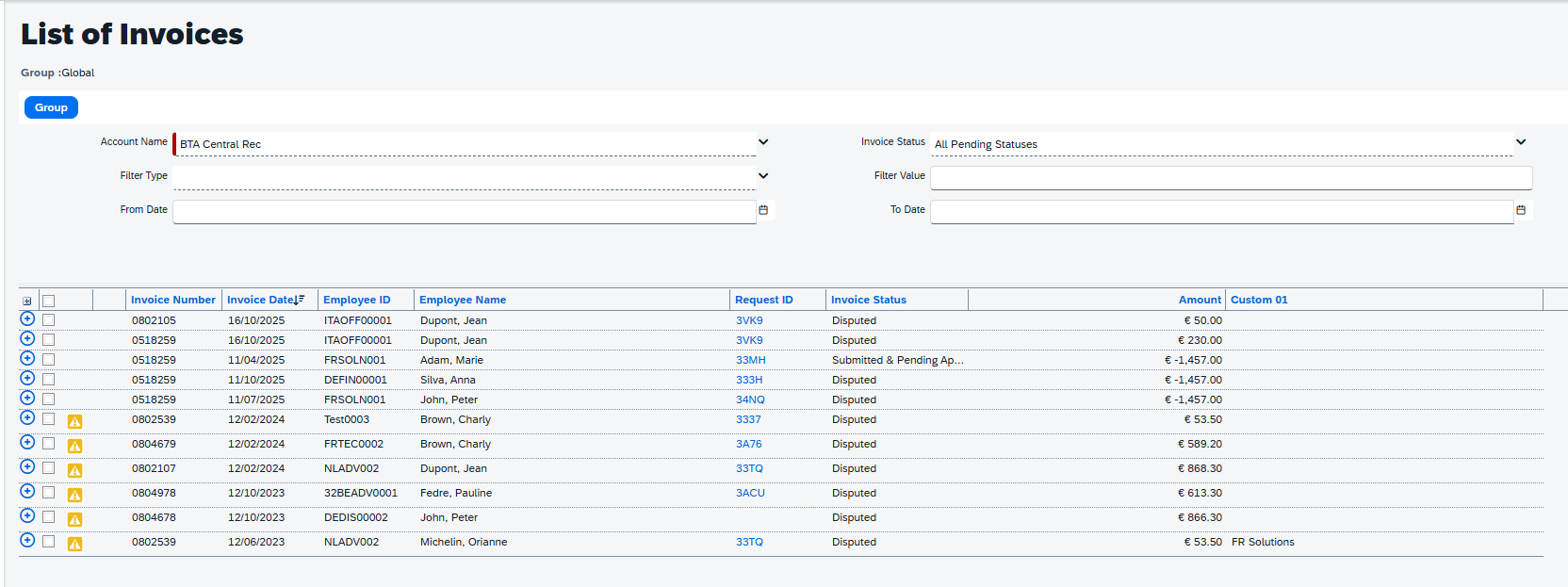Expand the row for invoice 0802105
The height and width of the screenshot is (587, 1568).
pos(27,318)
